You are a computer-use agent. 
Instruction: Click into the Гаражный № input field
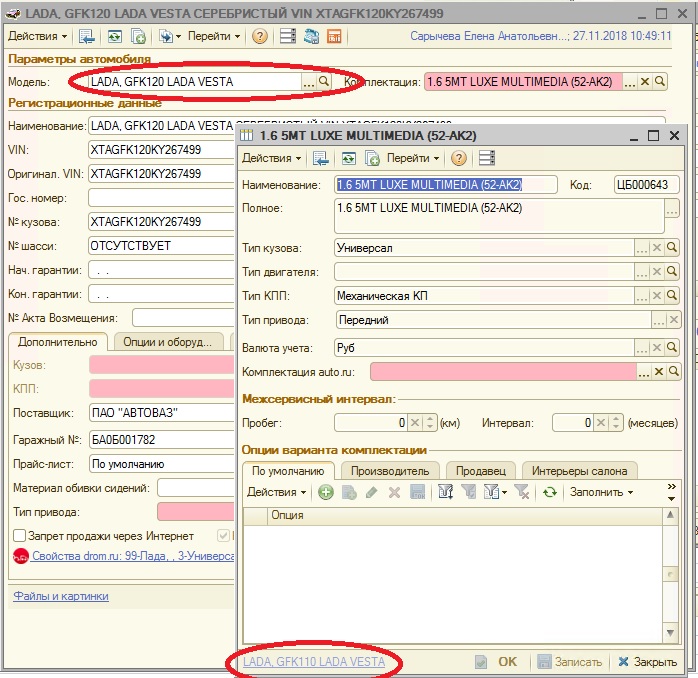[x=160, y=439]
